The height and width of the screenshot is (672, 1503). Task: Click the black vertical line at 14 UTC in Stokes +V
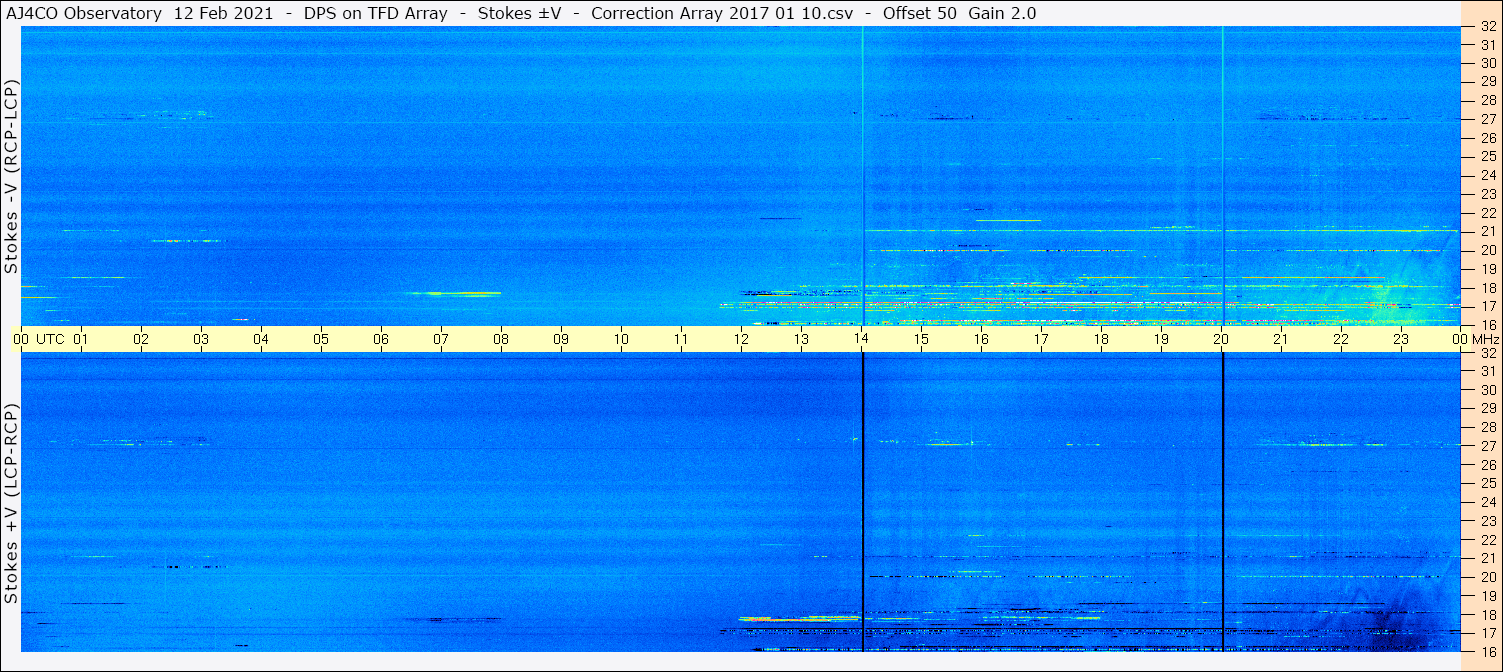point(862,502)
